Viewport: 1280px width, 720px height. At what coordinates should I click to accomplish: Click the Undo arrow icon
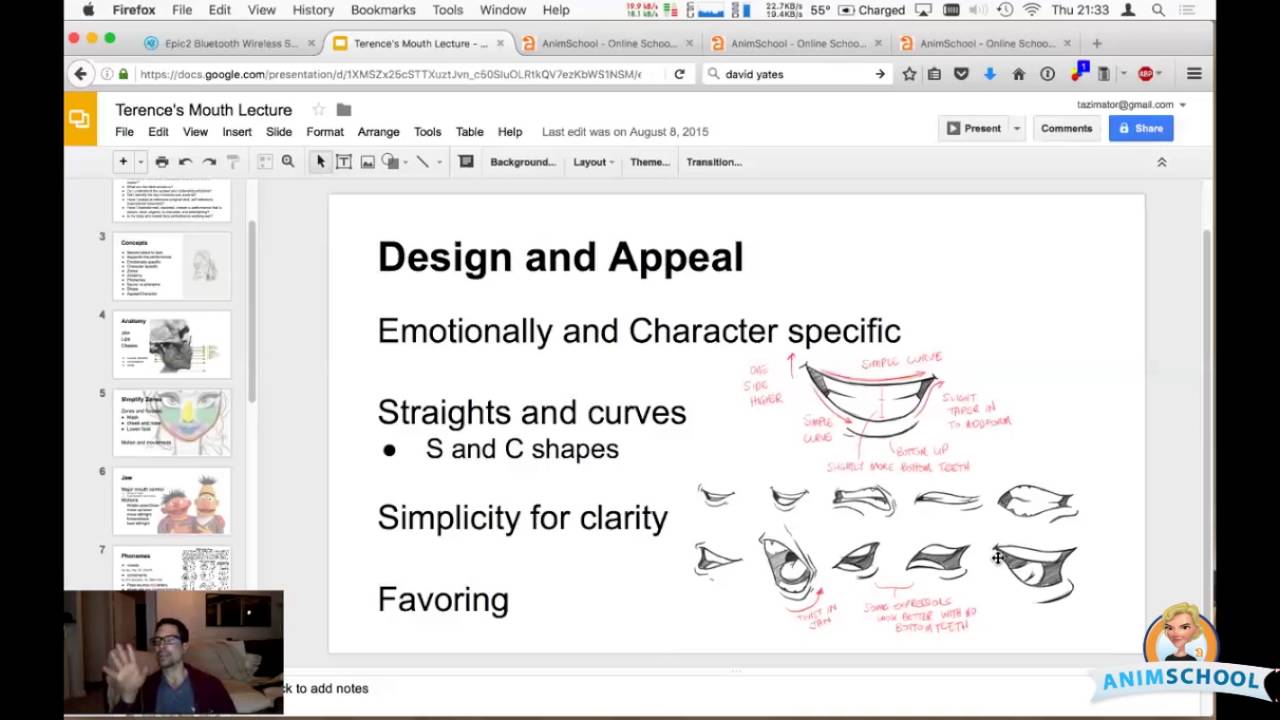point(185,161)
